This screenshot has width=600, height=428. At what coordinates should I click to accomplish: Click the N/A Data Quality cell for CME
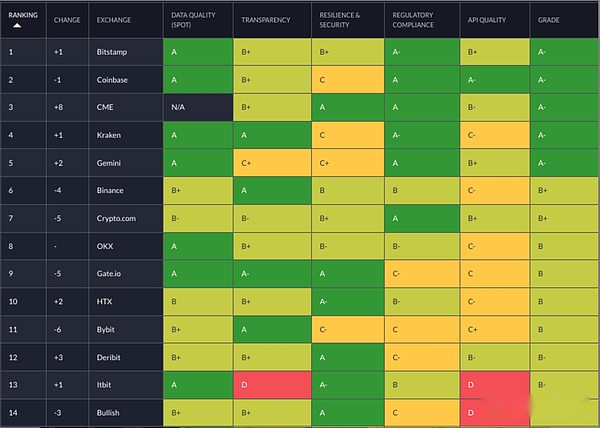click(198, 107)
